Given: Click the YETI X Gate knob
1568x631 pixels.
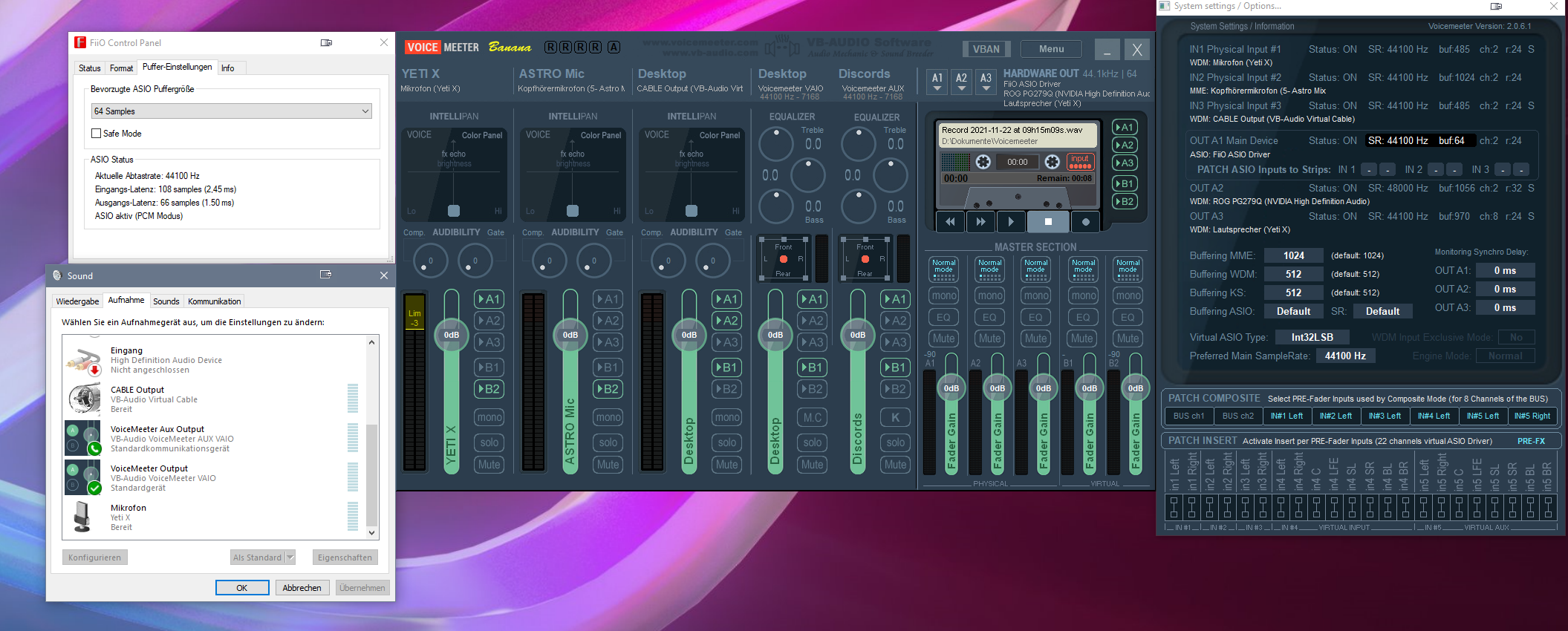Looking at the screenshot, I should click(475, 261).
